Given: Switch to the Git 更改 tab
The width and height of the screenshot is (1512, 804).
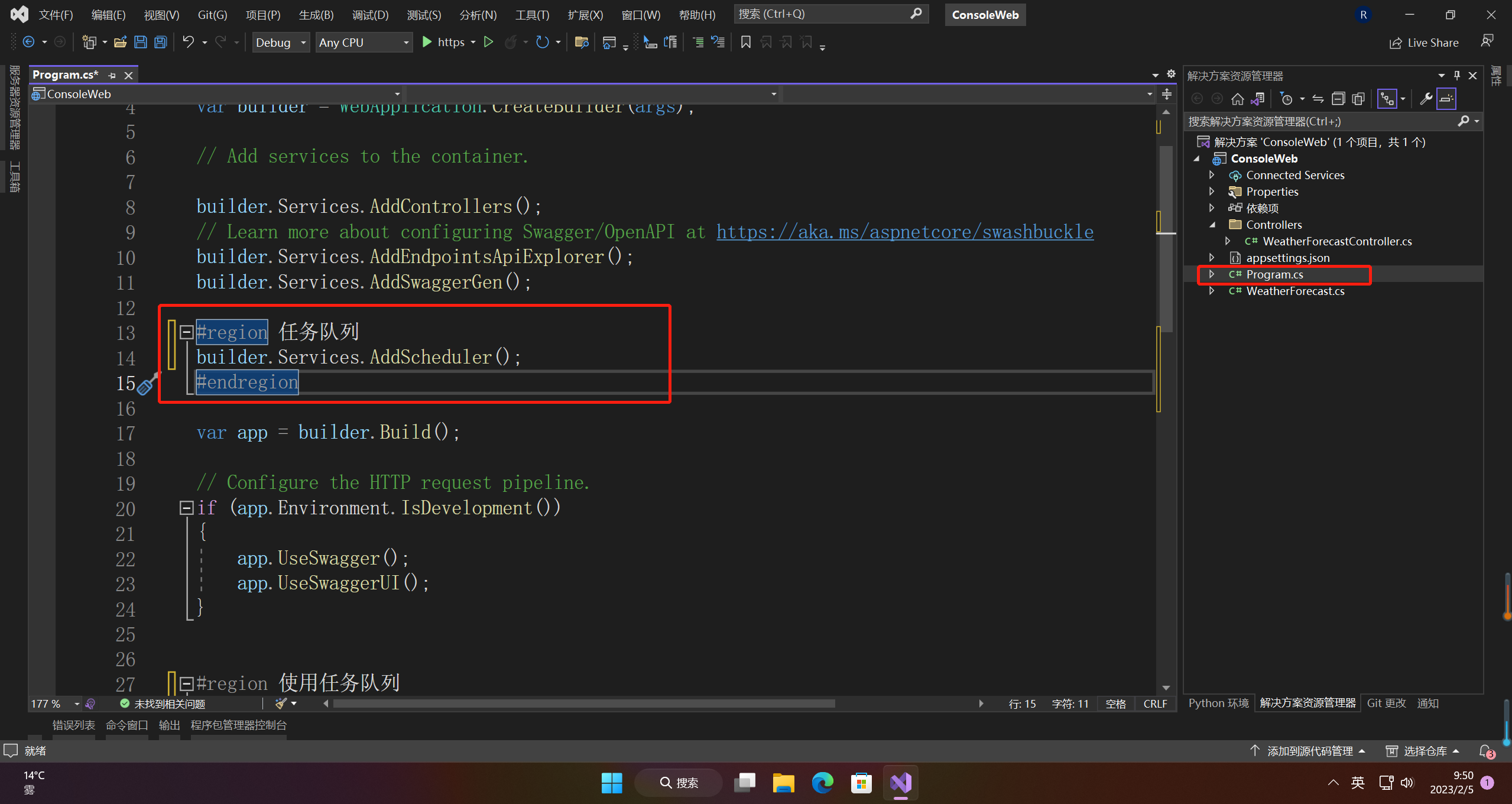Looking at the screenshot, I should pyautogui.click(x=1386, y=703).
